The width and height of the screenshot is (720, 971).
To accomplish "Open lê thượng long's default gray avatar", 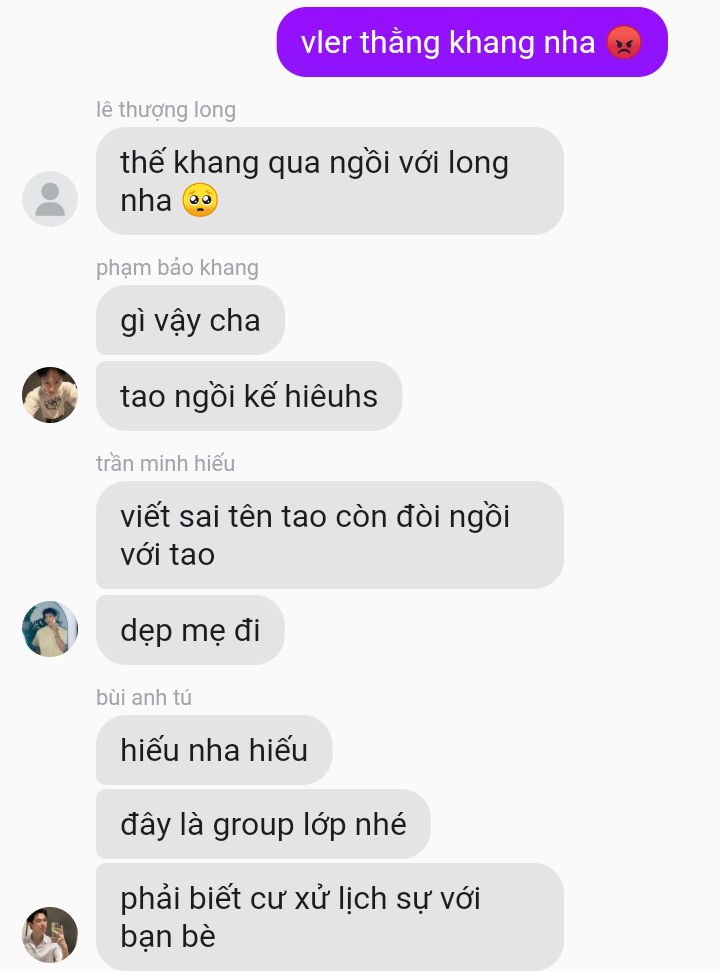I will 50,199.
